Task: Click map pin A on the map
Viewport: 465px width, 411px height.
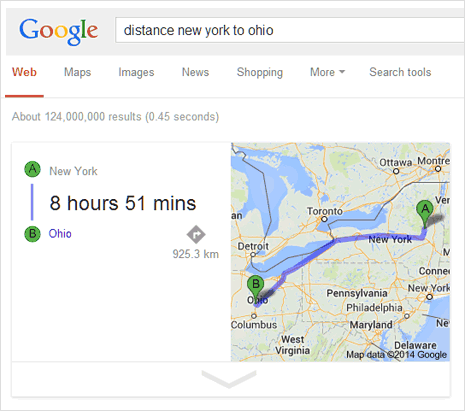Action: point(425,214)
